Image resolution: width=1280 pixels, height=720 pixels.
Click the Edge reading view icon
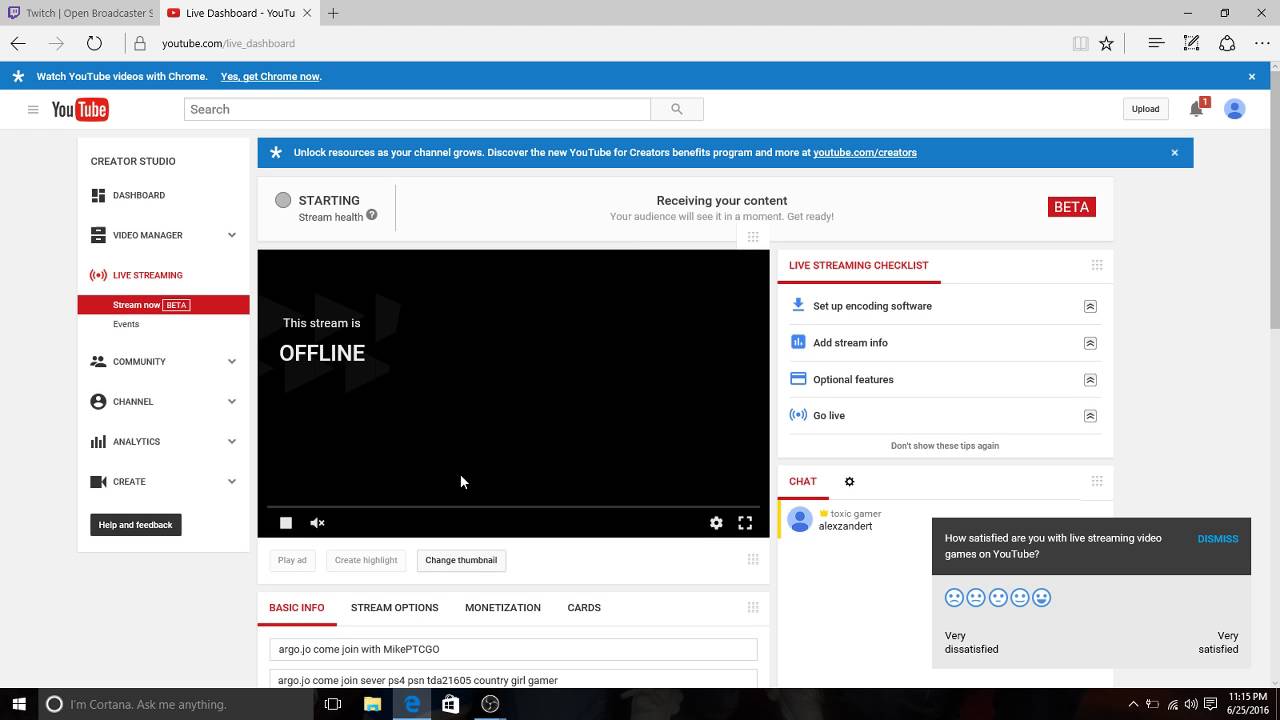click(x=1080, y=43)
